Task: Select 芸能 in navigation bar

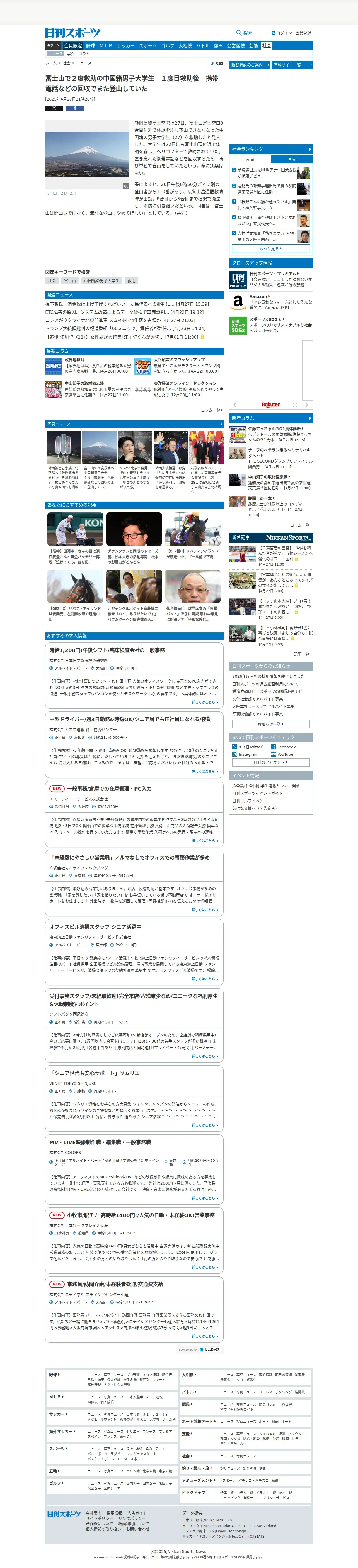Action: coord(253,46)
